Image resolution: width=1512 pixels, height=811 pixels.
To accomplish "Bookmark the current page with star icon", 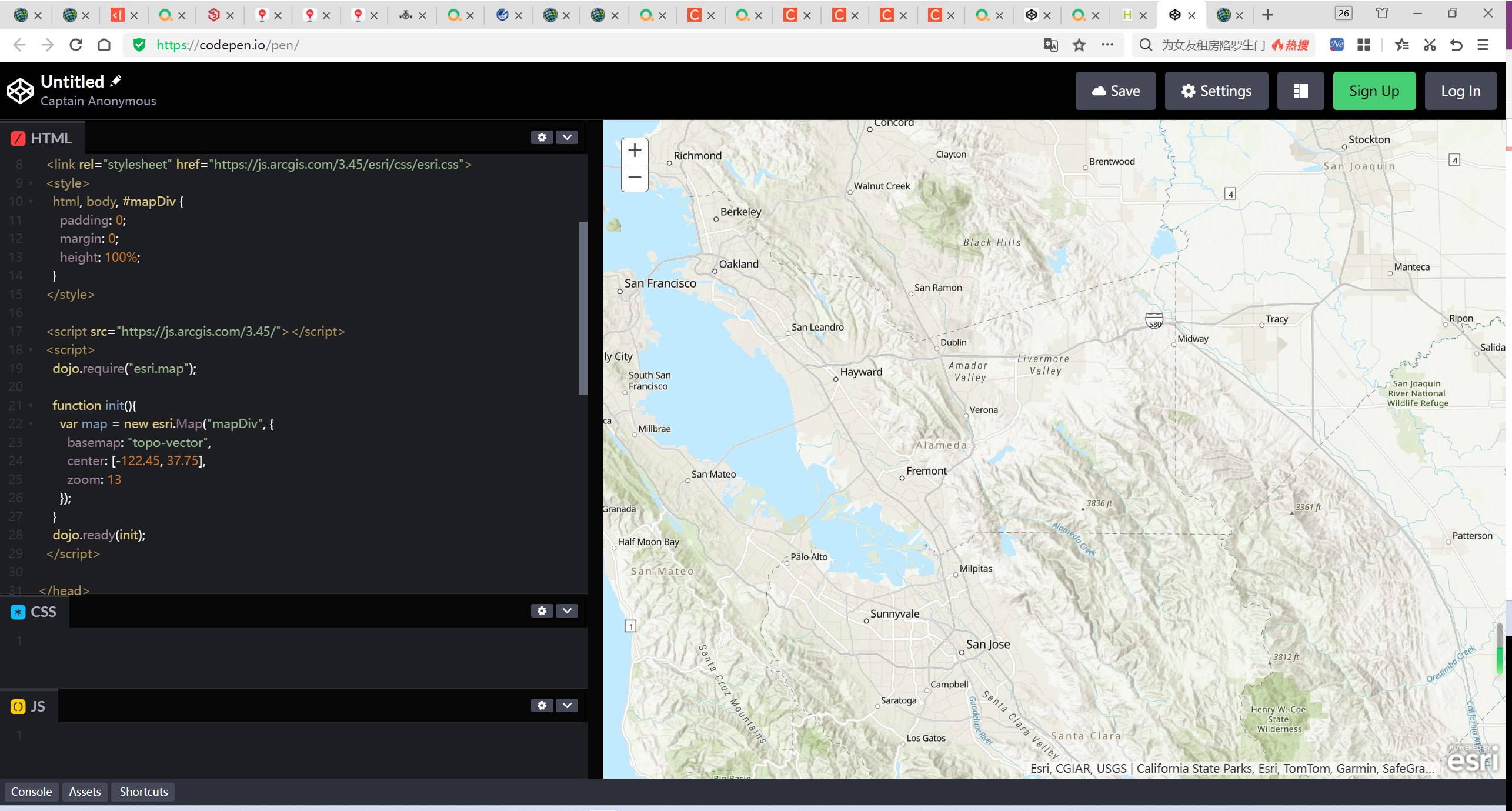I will [1079, 44].
